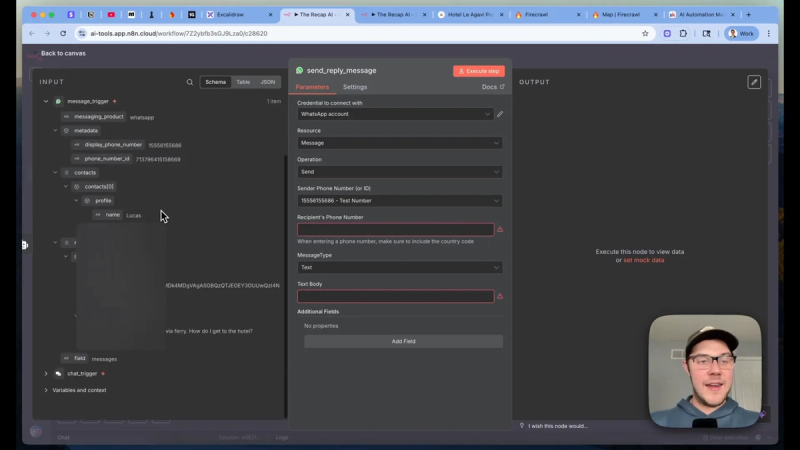Click the Text Body input field
800x450 pixels.
pos(395,296)
